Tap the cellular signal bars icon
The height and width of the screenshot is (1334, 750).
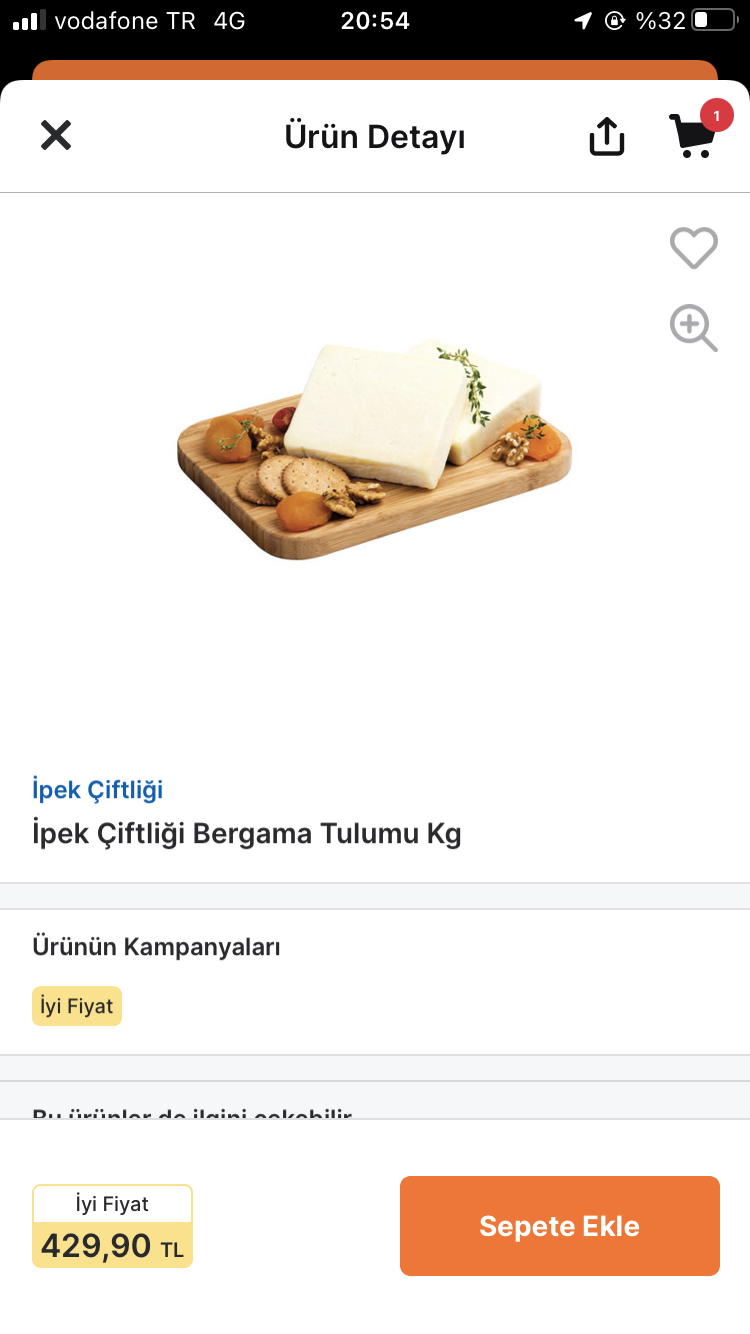30,21
